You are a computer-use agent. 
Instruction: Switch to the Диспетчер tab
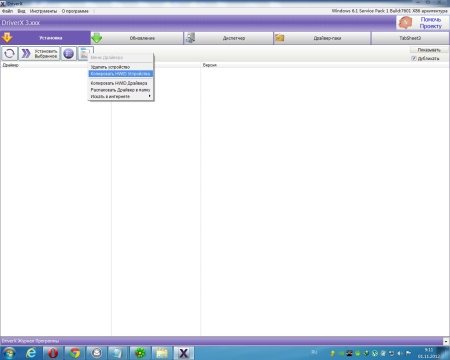coord(228,38)
